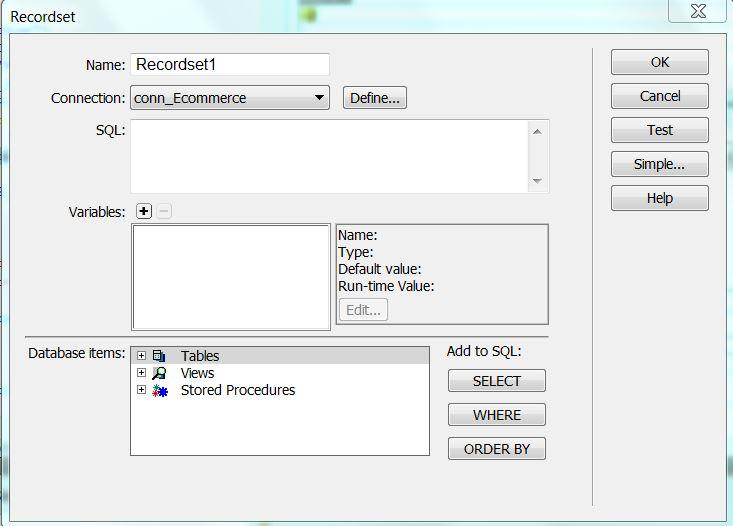Screen dimensions: 733x526
Task: Add a new variable with plus button
Action: (x=144, y=211)
